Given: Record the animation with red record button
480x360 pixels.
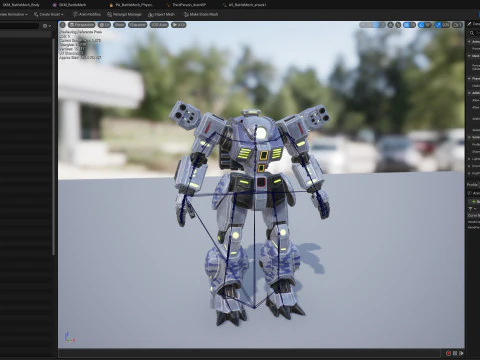Looking at the screenshot, I should [449, 353].
